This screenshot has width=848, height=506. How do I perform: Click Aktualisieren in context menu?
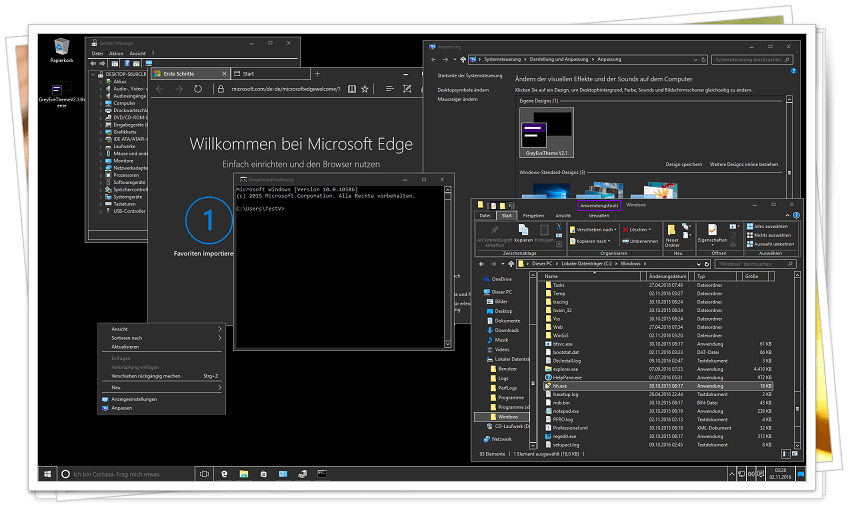(x=161, y=347)
